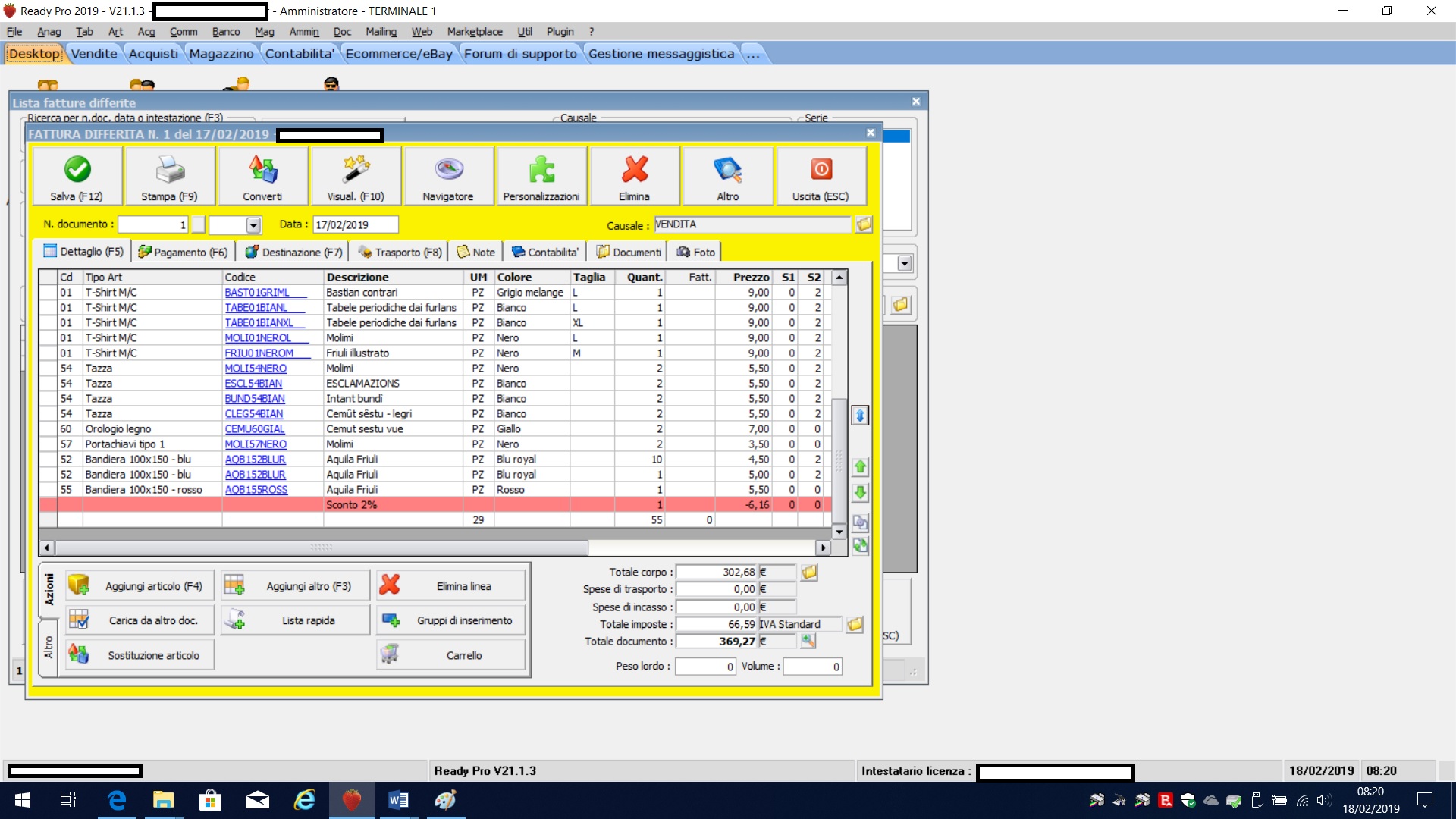Click the Stampa (F9) printer button
Viewport: 1456px width, 819px height.
pyautogui.click(x=170, y=176)
